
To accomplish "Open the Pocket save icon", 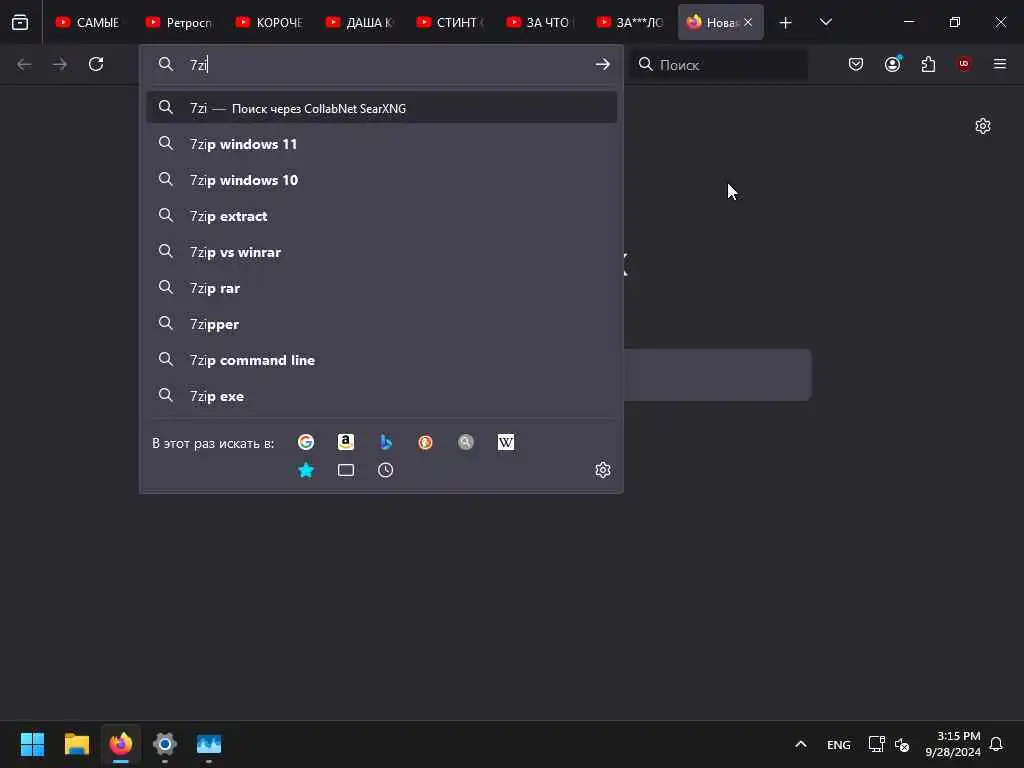I will tap(856, 64).
